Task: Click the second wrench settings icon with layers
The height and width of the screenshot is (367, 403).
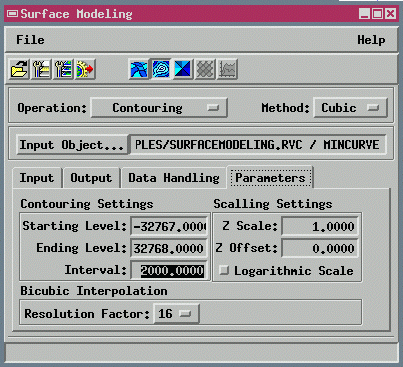Action: pyautogui.click(x=63, y=69)
